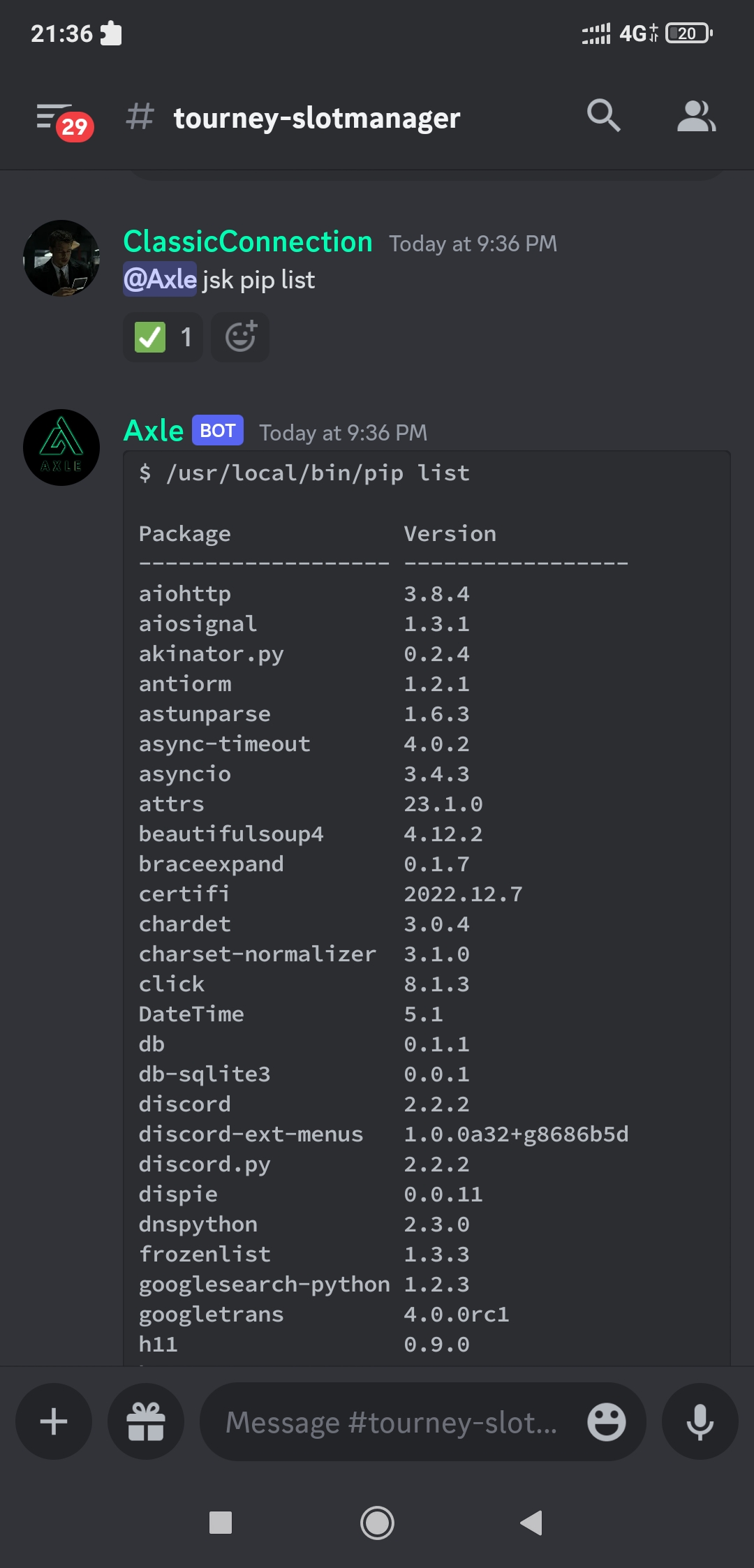
Task: Tap ClassicConnection's profile picture
Action: coord(61,258)
